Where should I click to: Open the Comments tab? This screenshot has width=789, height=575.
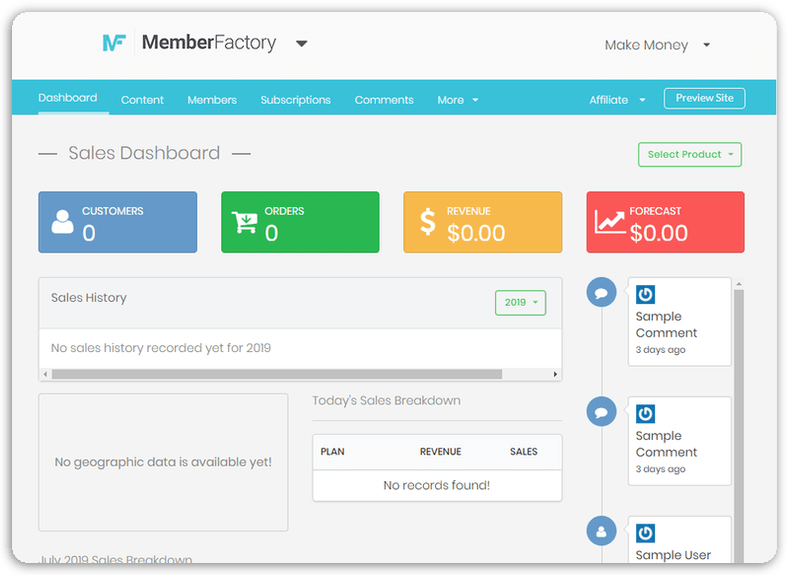[384, 100]
